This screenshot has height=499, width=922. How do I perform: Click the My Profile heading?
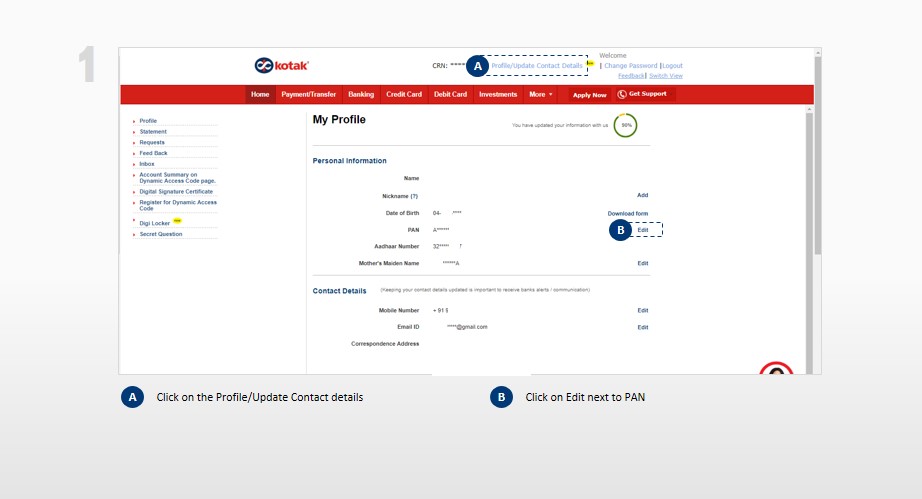click(339, 119)
